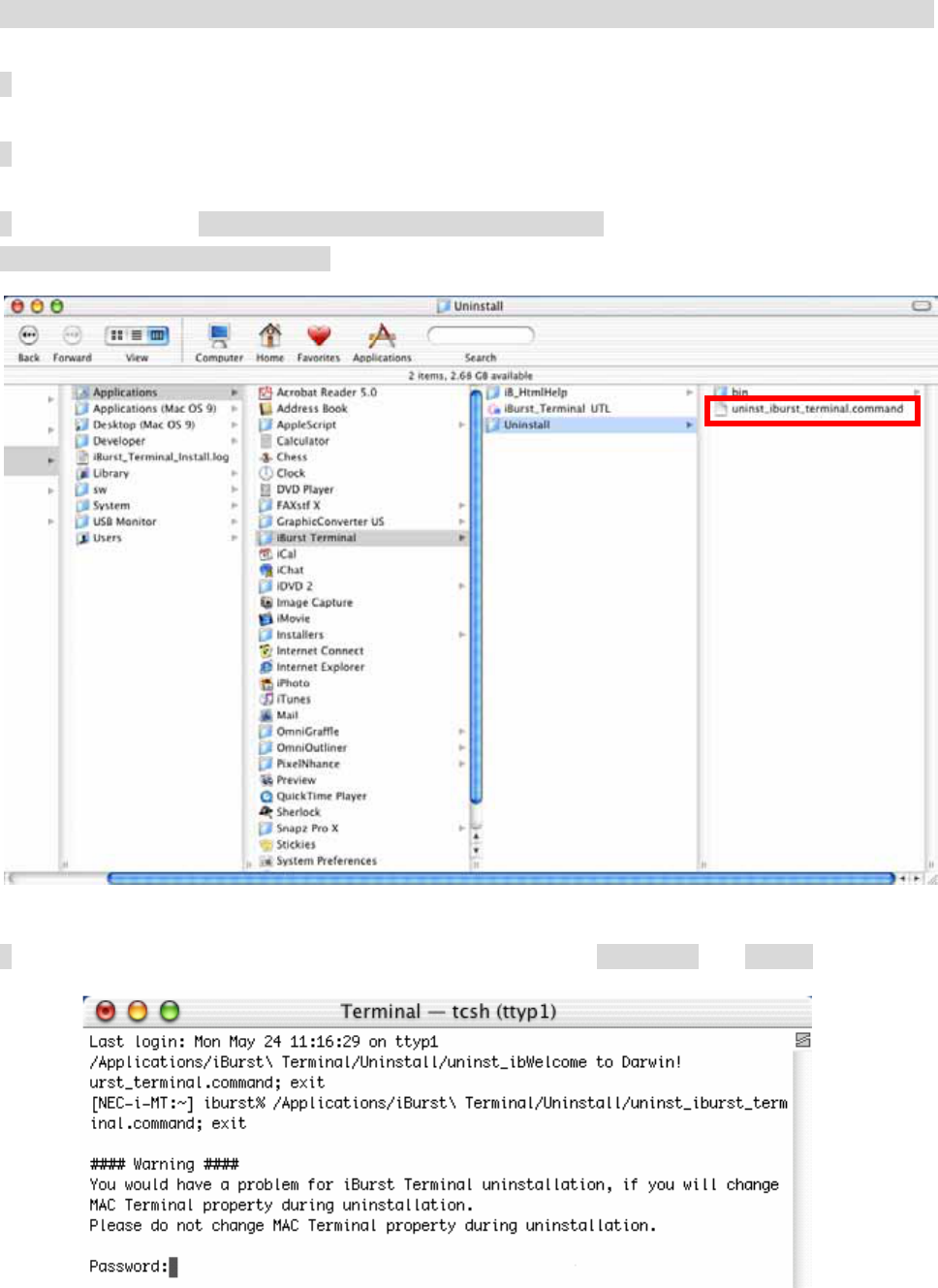Select PixelNhance folder
Viewport: 938px width, 1288px height.
(362, 764)
